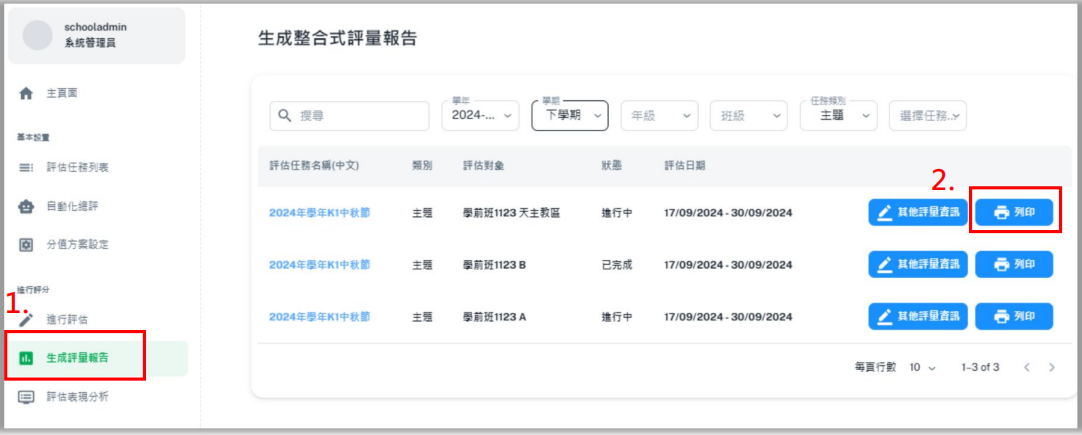Expand the 下學期 semester dropdown

click(x=570, y=116)
